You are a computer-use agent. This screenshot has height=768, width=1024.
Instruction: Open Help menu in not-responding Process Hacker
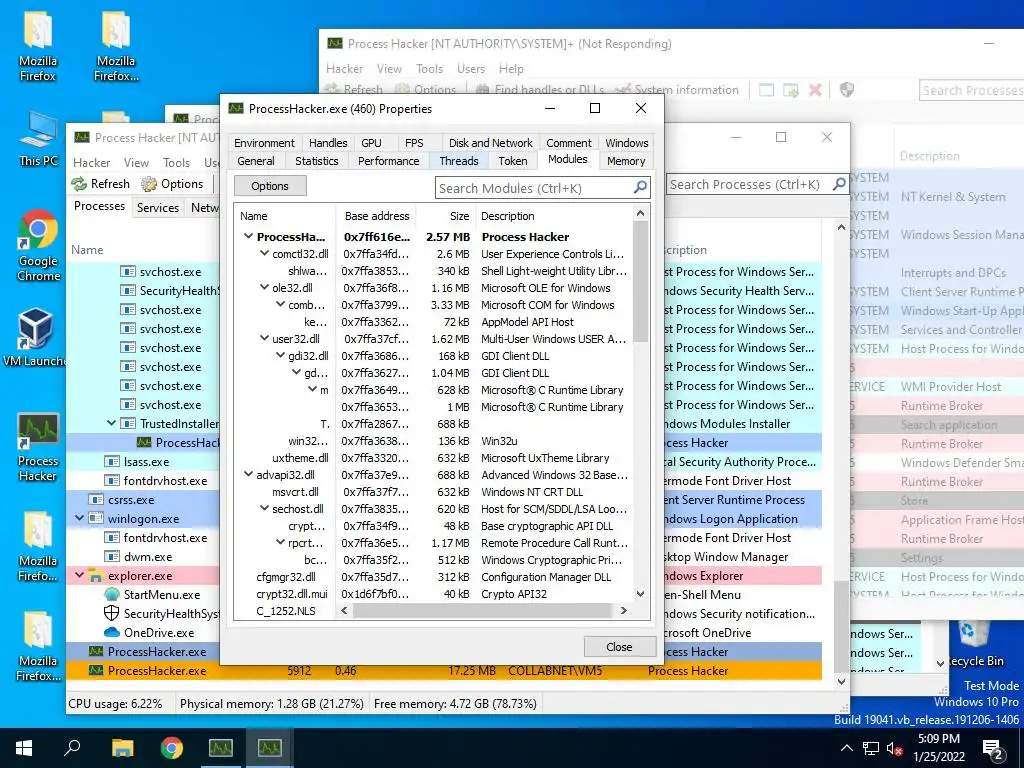[511, 69]
